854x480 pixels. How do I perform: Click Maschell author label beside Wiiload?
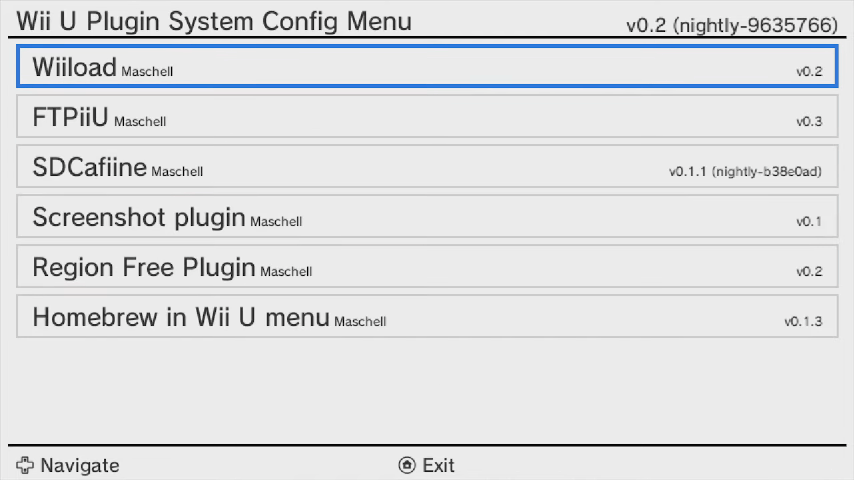(x=147, y=72)
